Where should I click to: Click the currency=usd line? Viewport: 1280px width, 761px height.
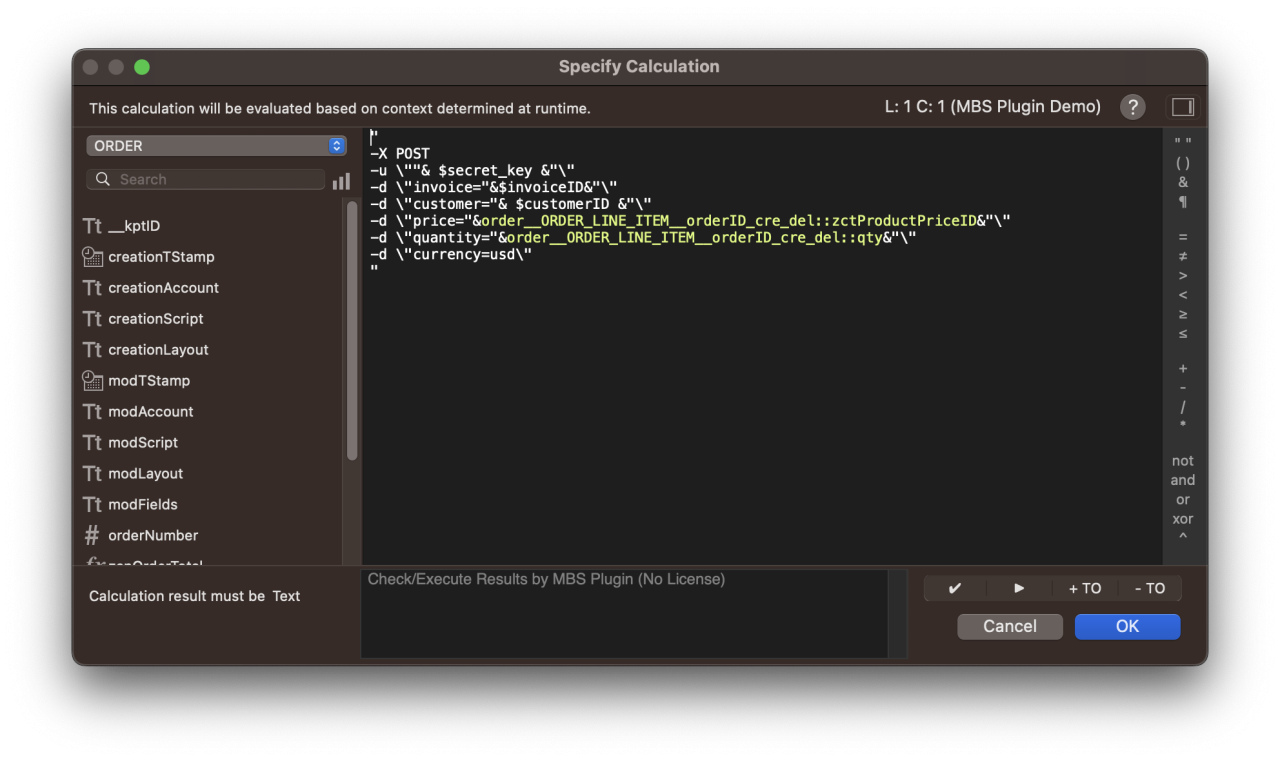(x=451, y=254)
